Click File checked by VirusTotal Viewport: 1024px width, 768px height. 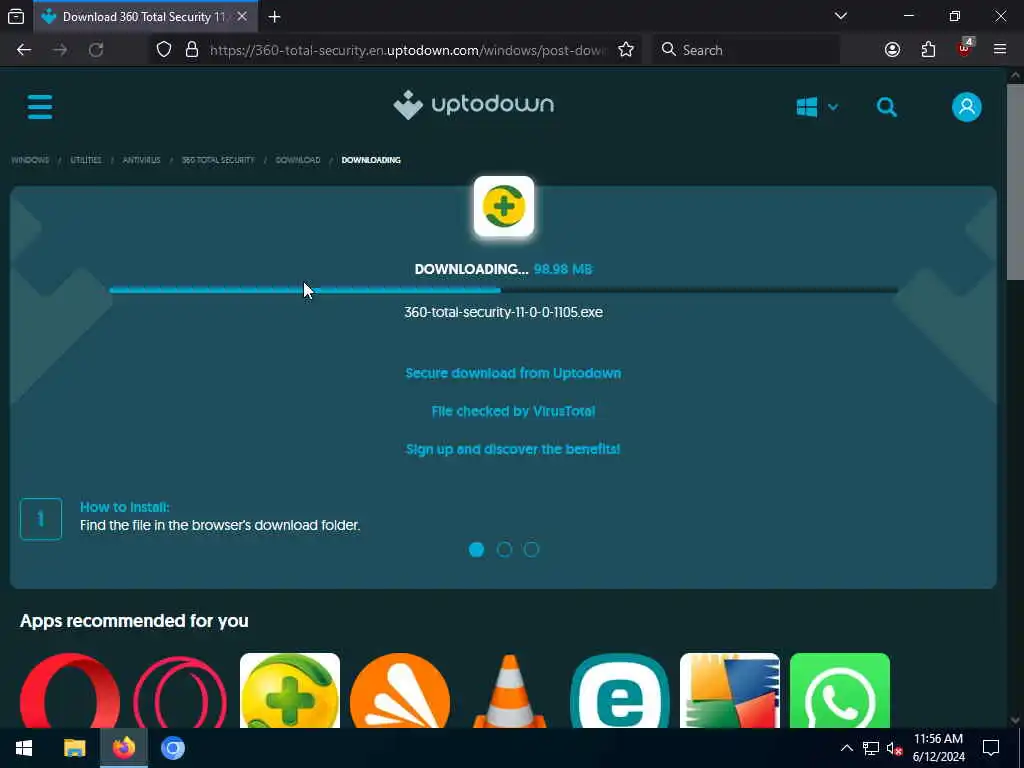click(513, 411)
